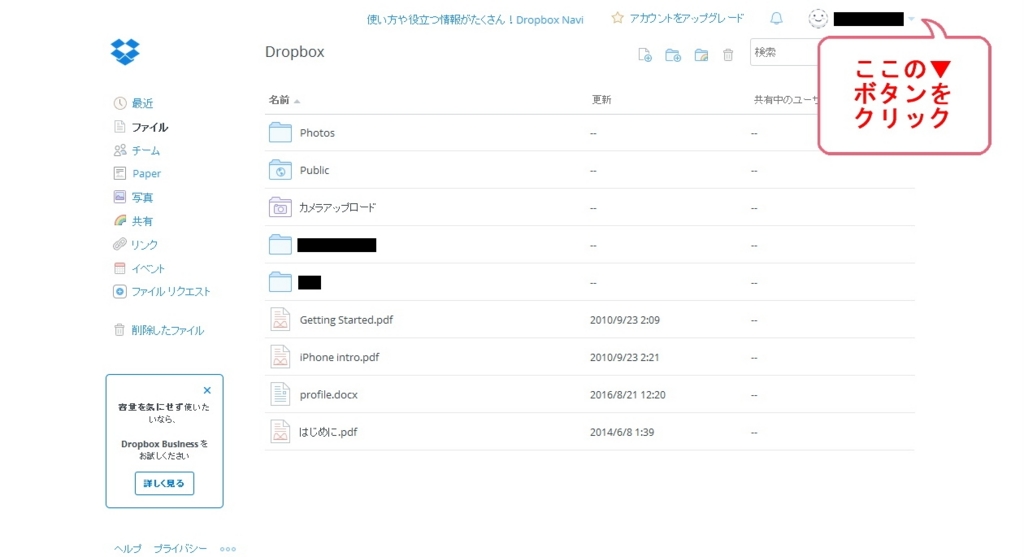Sort by the 更新 column header
This screenshot has height=557, width=1024.
pyautogui.click(x=601, y=100)
